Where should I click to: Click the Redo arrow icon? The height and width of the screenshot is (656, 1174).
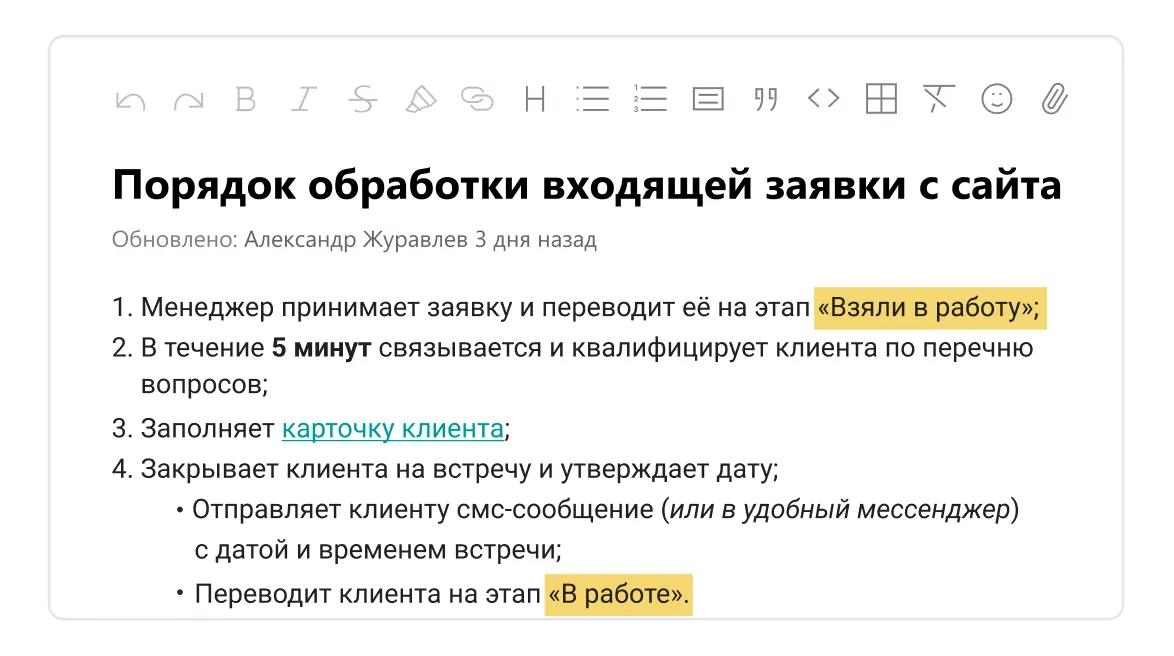click(188, 100)
